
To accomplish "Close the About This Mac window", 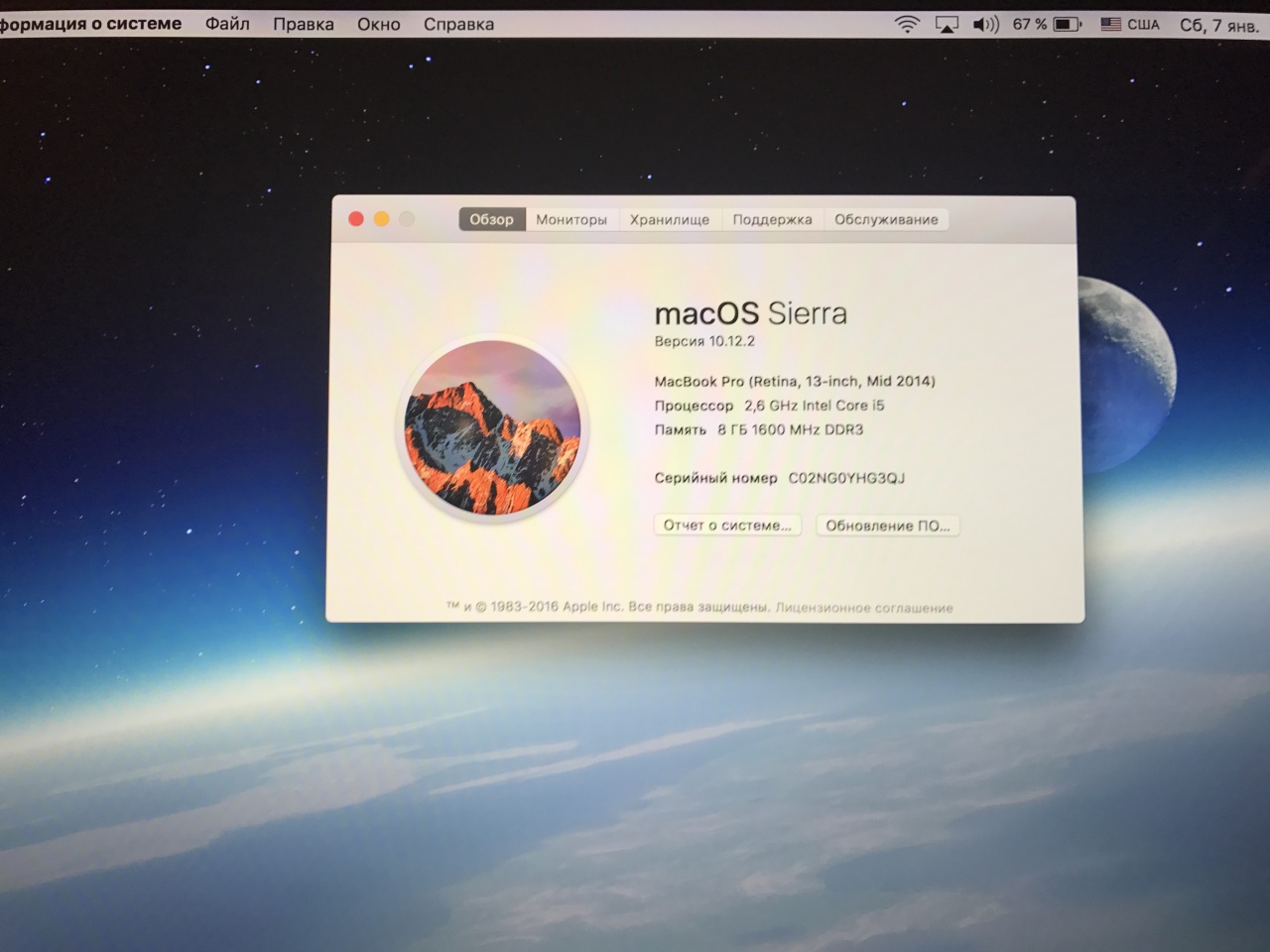I will 356,218.
